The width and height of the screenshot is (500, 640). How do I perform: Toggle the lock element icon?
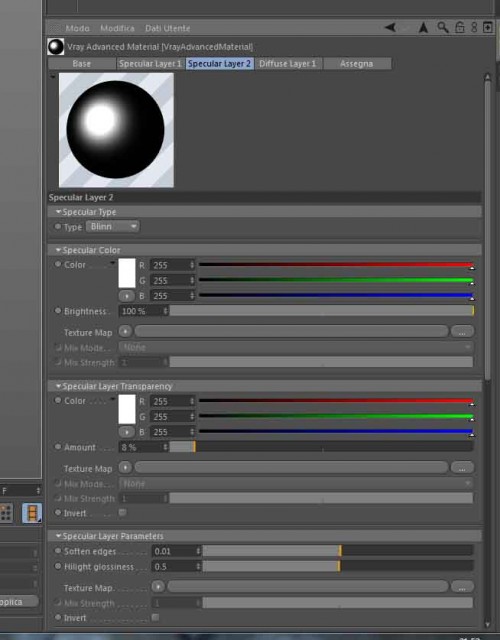pos(460,27)
